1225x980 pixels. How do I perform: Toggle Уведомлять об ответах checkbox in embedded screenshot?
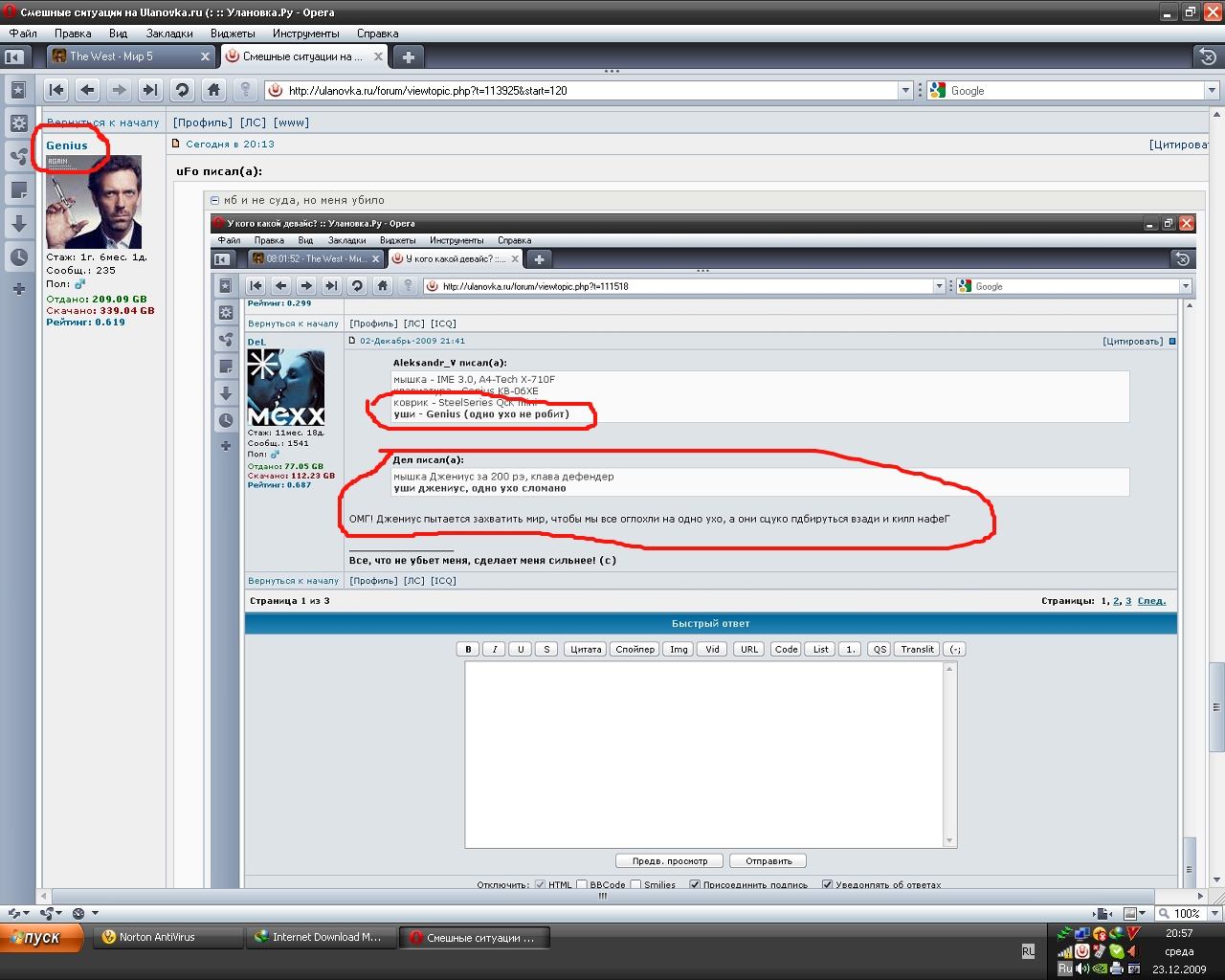click(827, 884)
